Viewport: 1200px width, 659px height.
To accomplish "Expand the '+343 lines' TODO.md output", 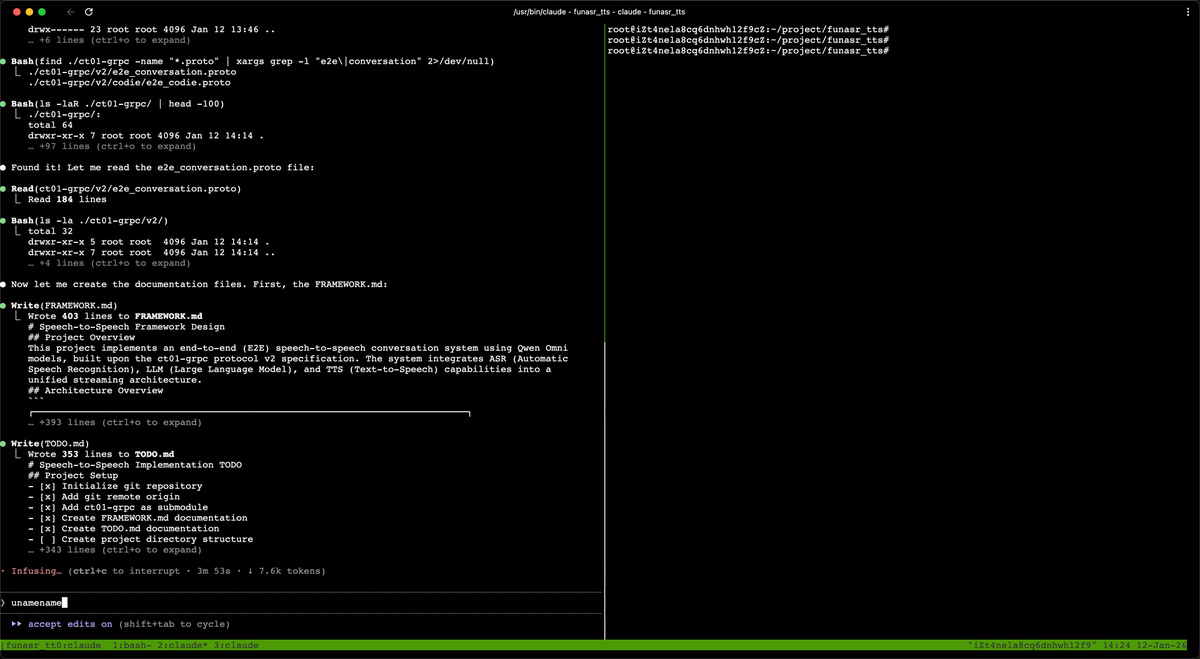I will (115, 550).
